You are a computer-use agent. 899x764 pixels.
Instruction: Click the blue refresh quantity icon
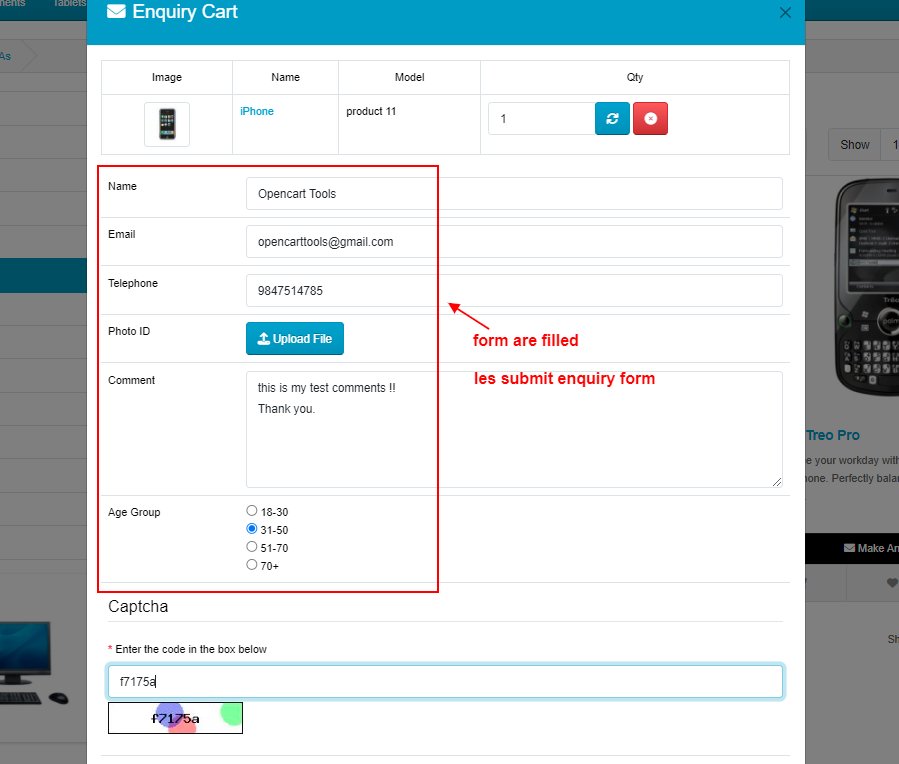(612, 118)
